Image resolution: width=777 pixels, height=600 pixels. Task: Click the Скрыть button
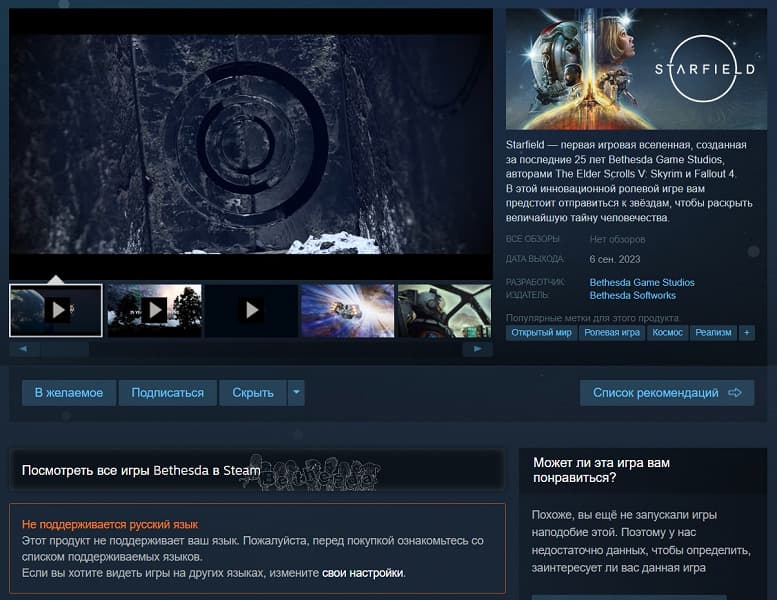(x=253, y=393)
